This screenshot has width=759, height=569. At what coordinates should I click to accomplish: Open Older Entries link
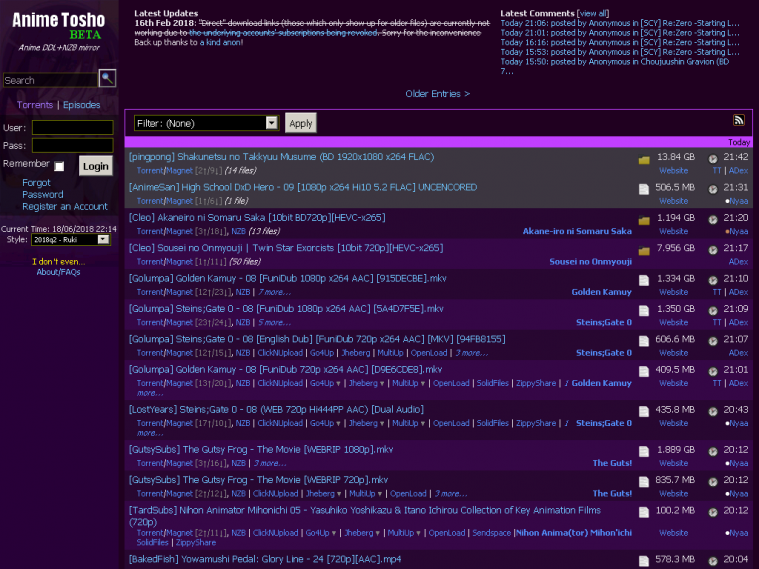pyautogui.click(x=438, y=93)
